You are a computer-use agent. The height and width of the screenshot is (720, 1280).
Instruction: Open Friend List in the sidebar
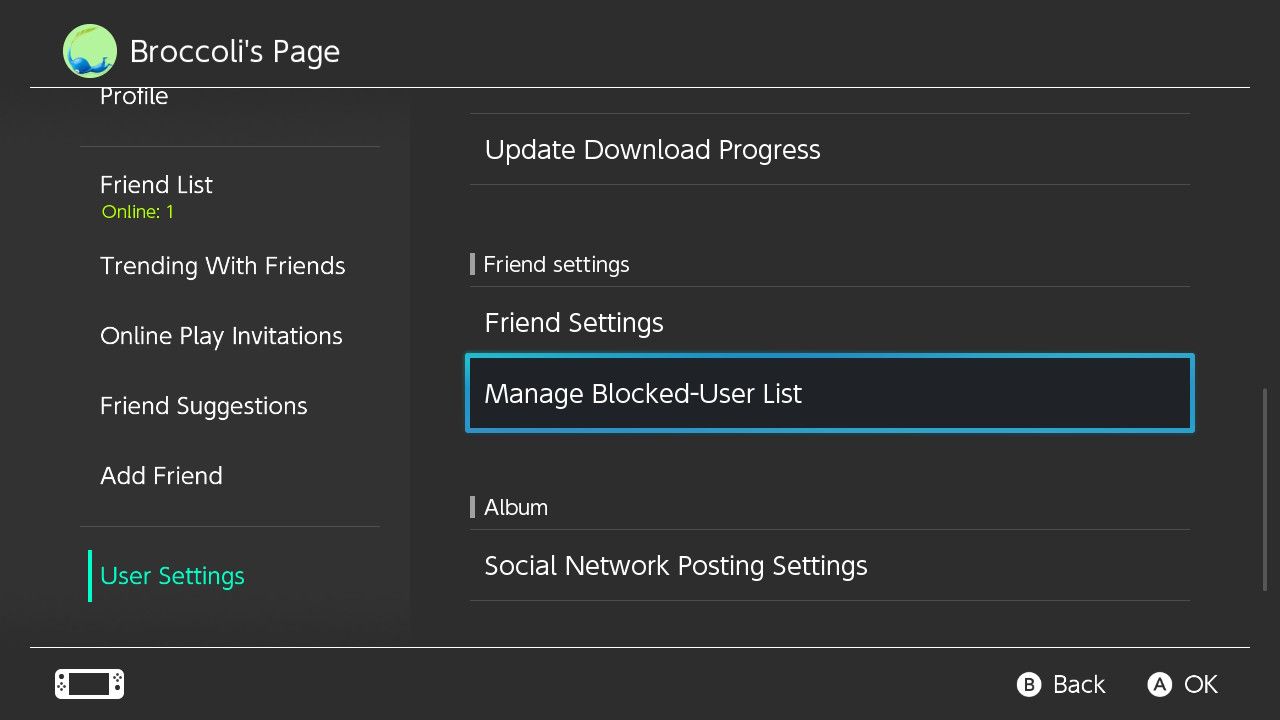tap(156, 185)
